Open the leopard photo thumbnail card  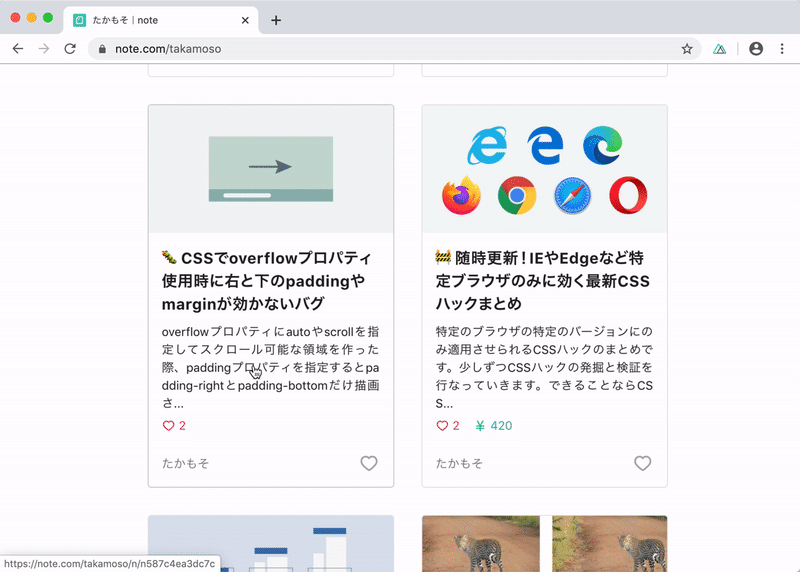point(544,543)
